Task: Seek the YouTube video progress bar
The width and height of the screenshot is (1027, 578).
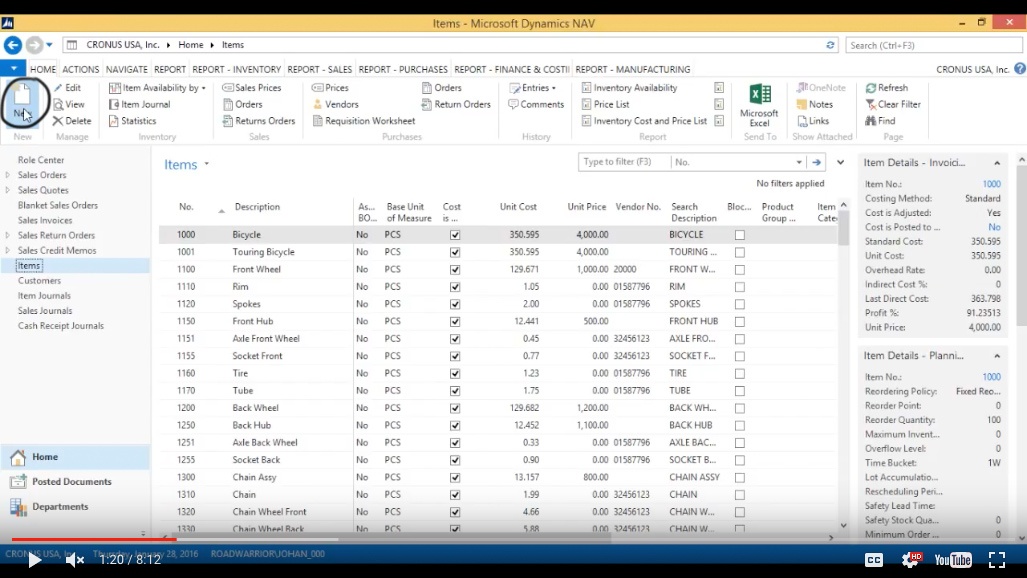Action: click(x=514, y=540)
